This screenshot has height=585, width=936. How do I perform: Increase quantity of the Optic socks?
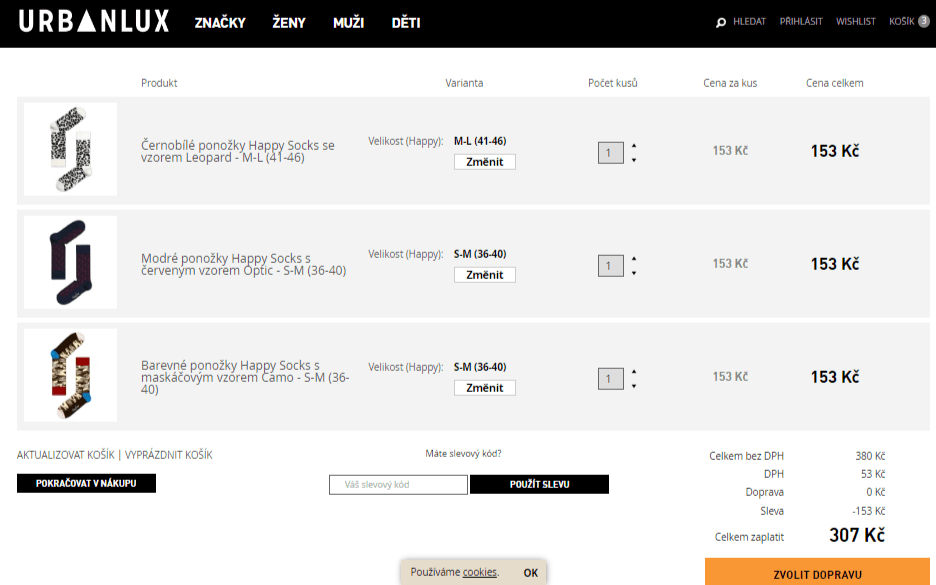(x=634, y=258)
